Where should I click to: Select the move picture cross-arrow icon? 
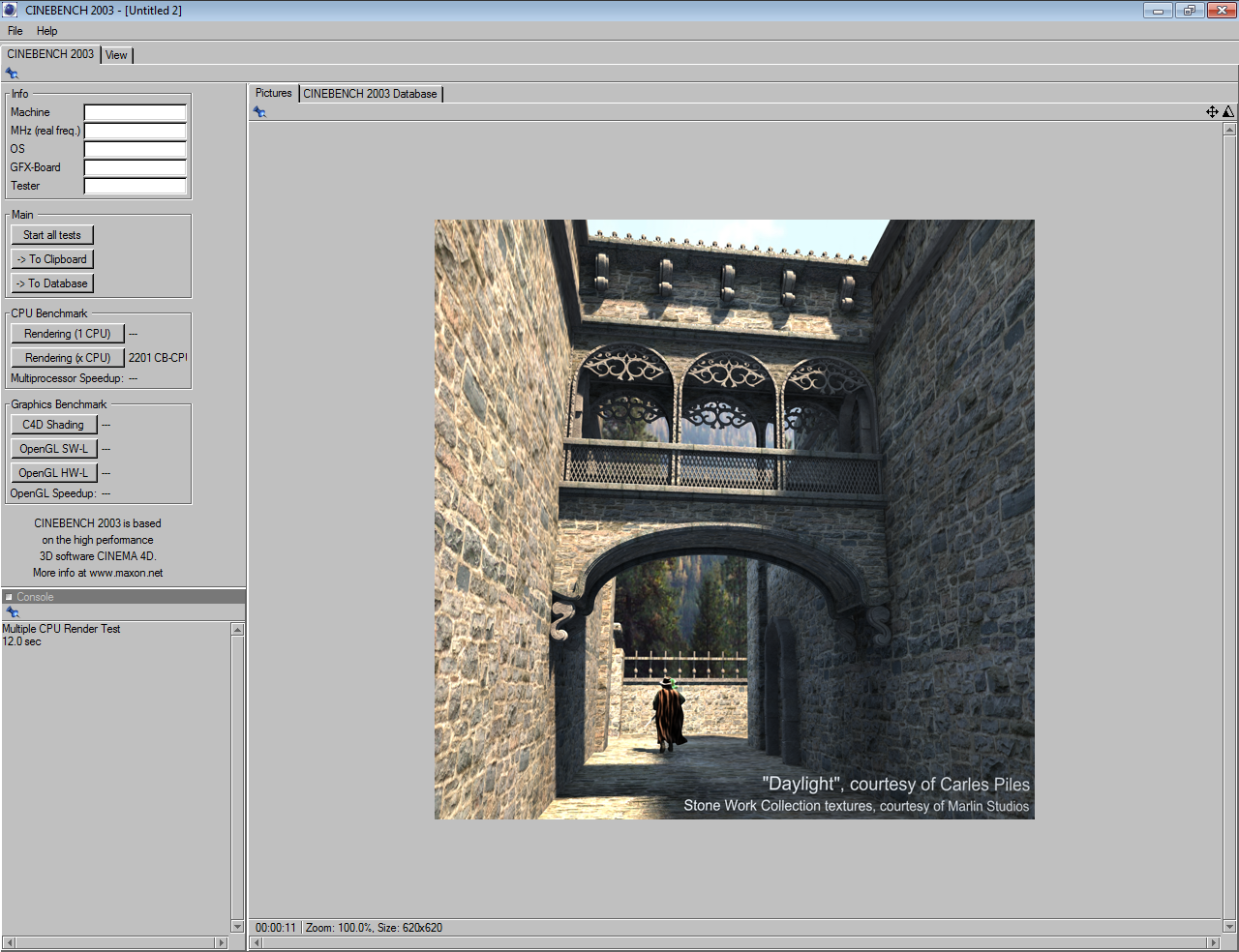1212,112
